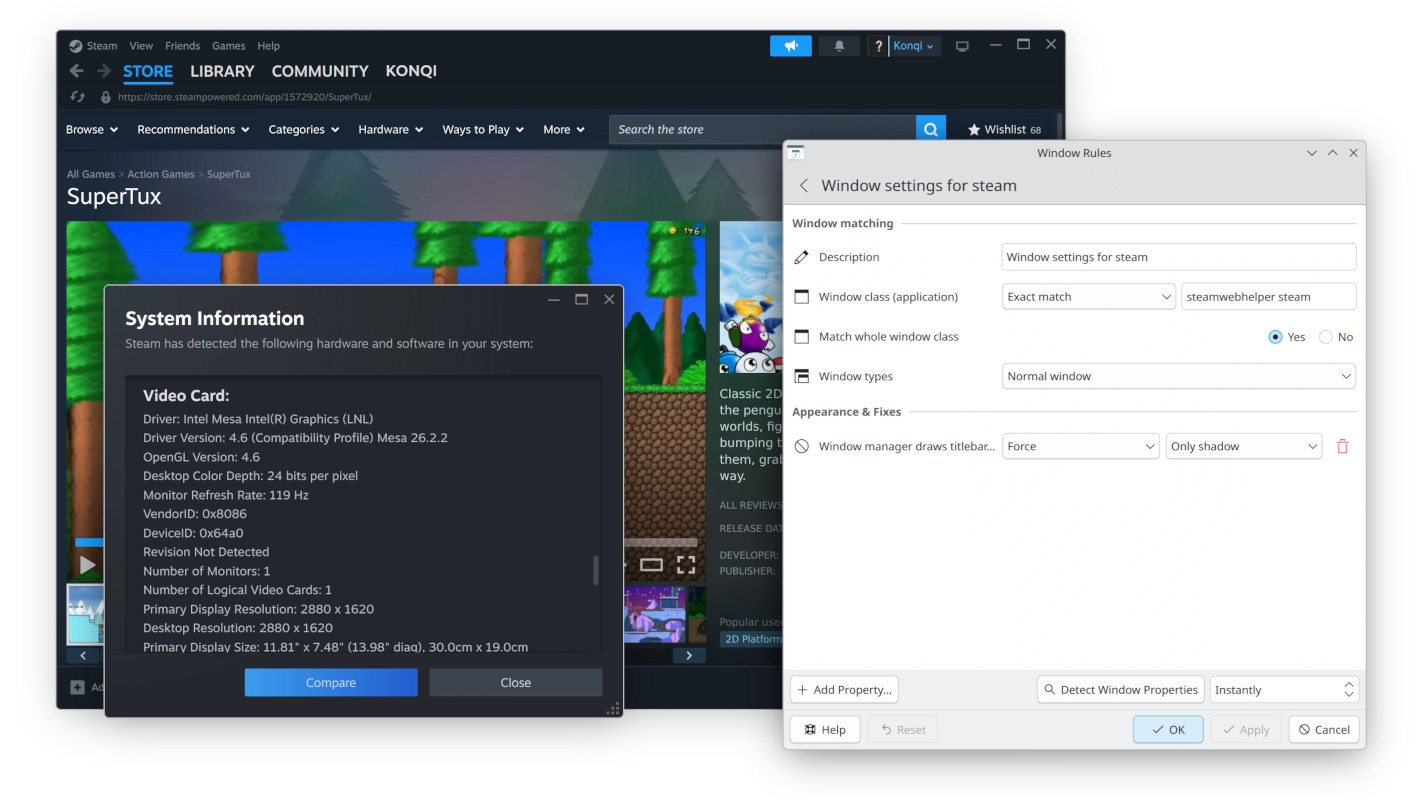The image size is (1422, 800).
Task: Expand Categories menu in Steam store
Action: (304, 130)
